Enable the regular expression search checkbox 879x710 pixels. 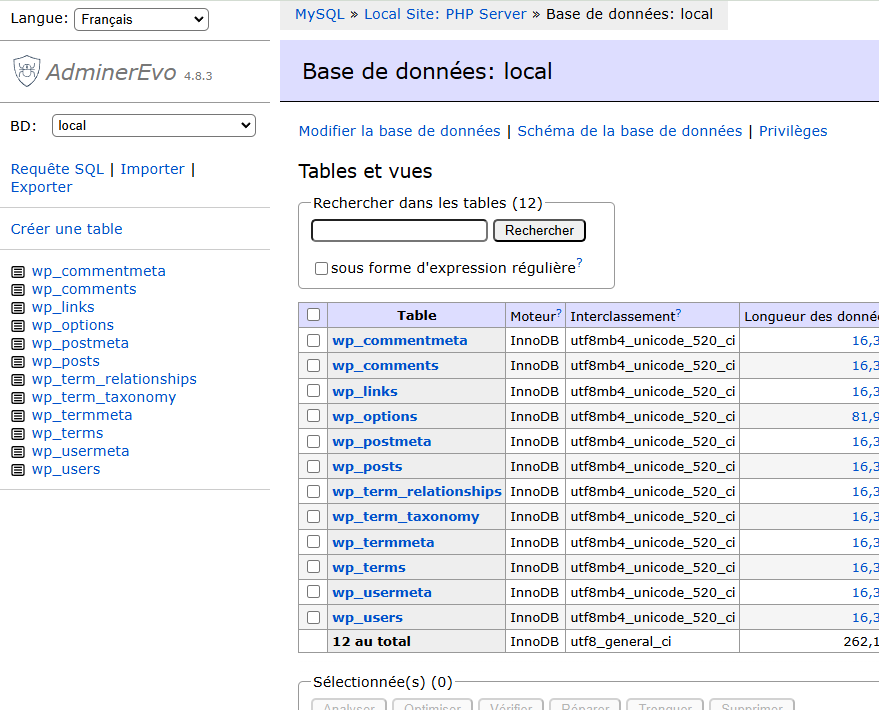click(x=321, y=268)
